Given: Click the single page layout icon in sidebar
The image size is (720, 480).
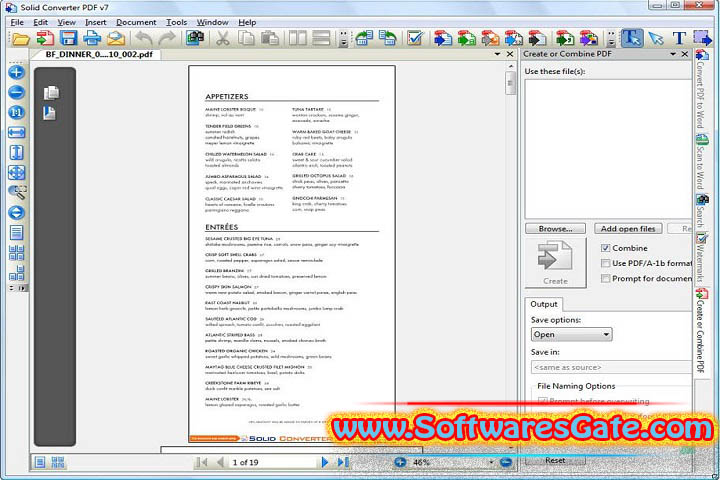Looking at the screenshot, I should pos(17,233).
